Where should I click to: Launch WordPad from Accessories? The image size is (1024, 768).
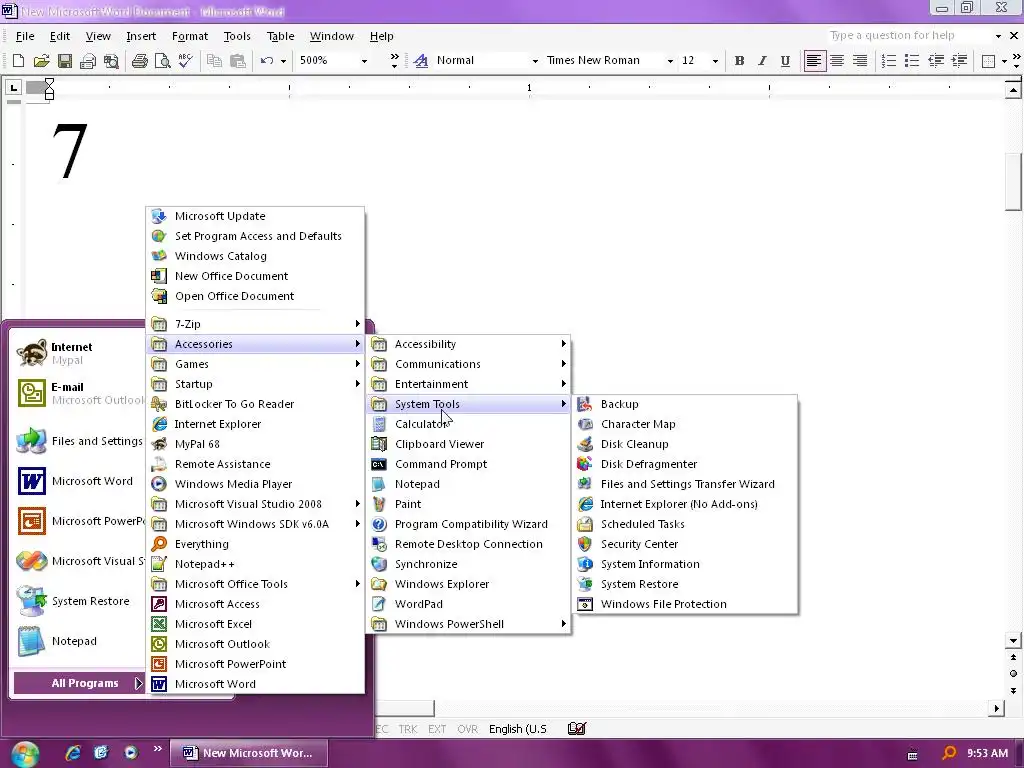point(469,604)
